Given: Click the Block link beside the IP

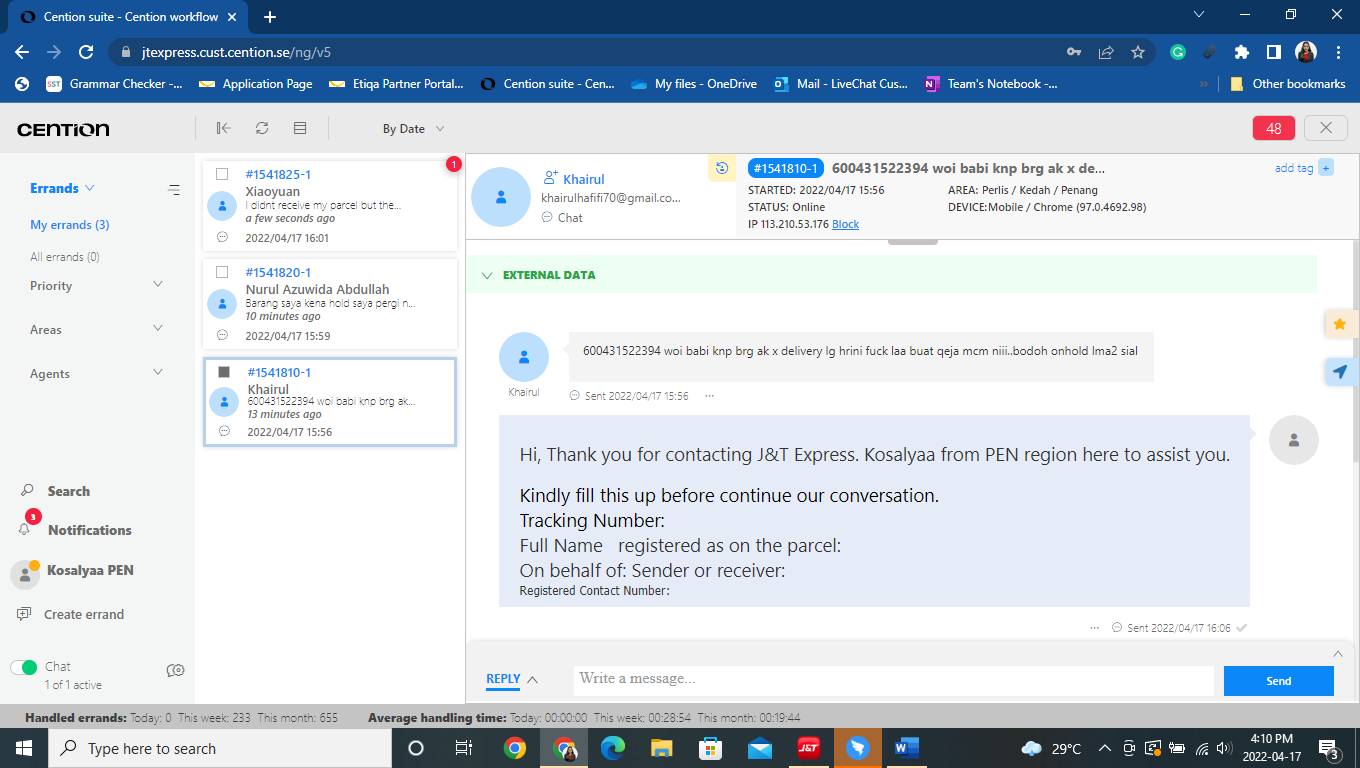Looking at the screenshot, I should coord(845,224).
